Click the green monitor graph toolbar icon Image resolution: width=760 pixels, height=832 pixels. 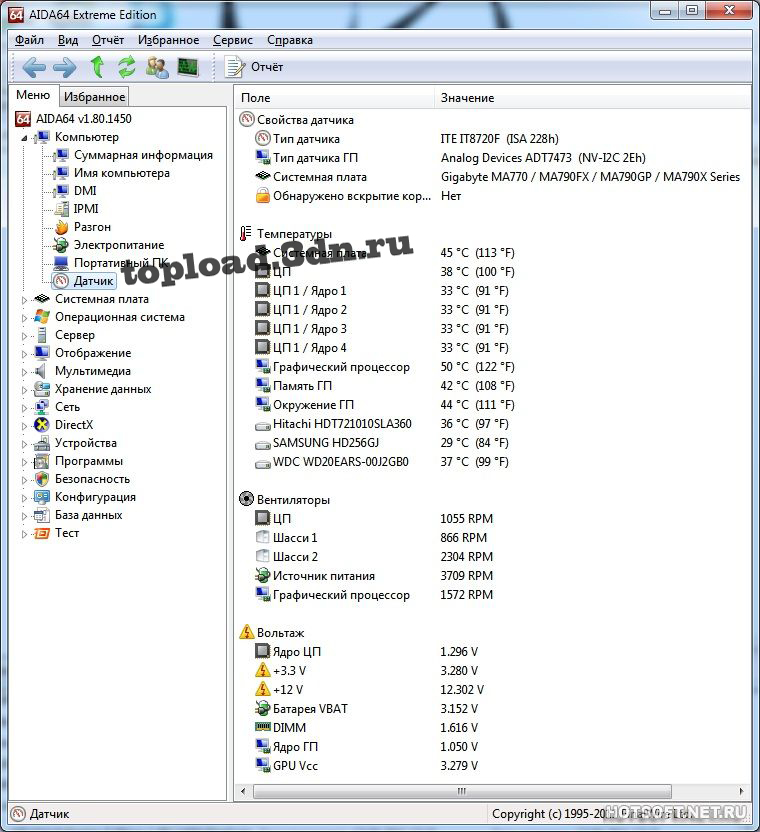click(187, 67)
